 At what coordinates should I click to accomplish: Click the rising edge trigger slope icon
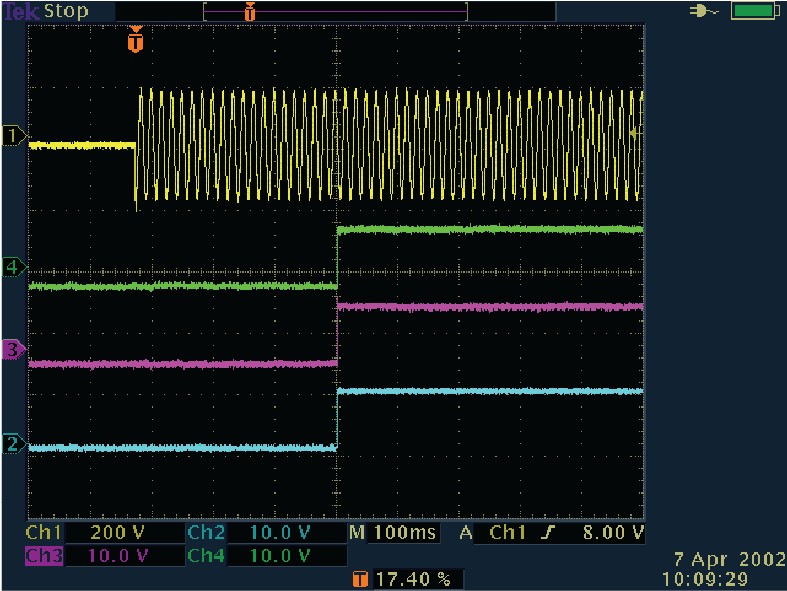click(548, 532)
